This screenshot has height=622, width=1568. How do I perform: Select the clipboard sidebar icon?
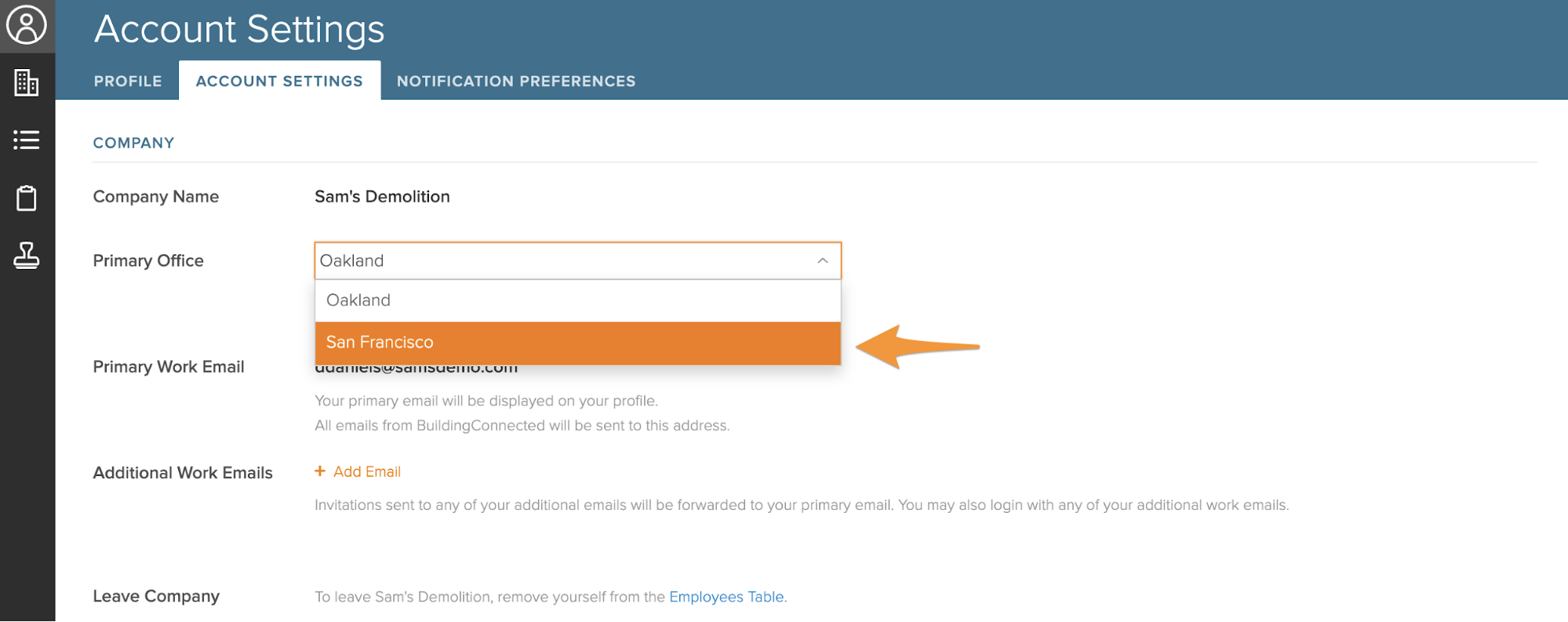coord(27,198)
